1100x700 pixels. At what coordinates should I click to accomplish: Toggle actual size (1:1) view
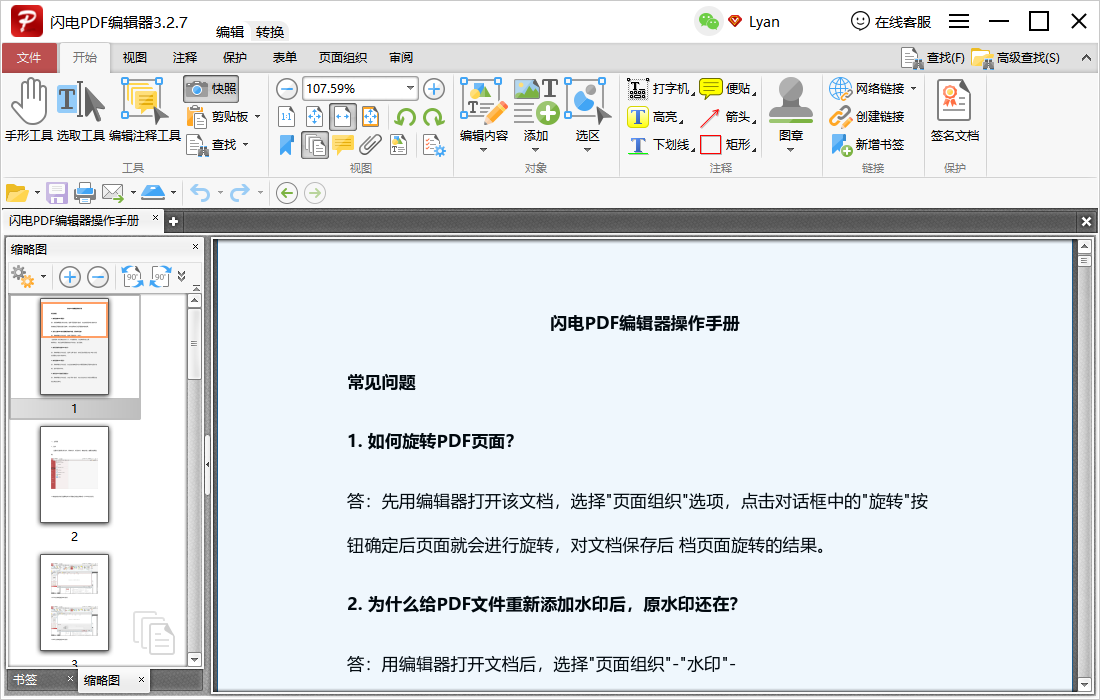click(286, 116)
